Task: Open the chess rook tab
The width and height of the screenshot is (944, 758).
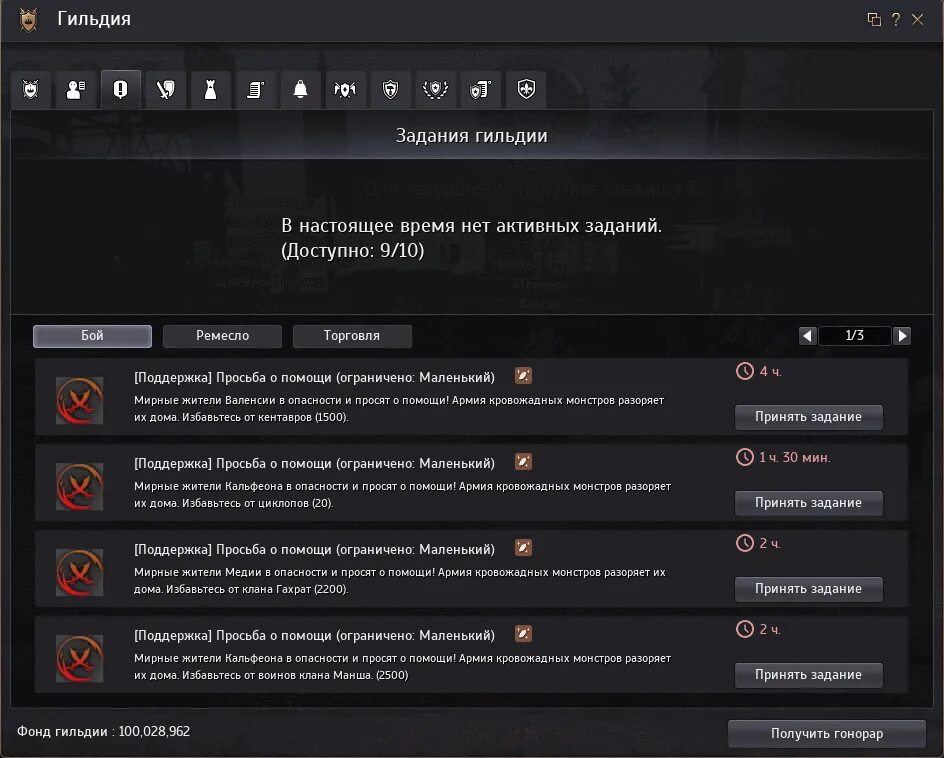Action: (x=211, y=90)
